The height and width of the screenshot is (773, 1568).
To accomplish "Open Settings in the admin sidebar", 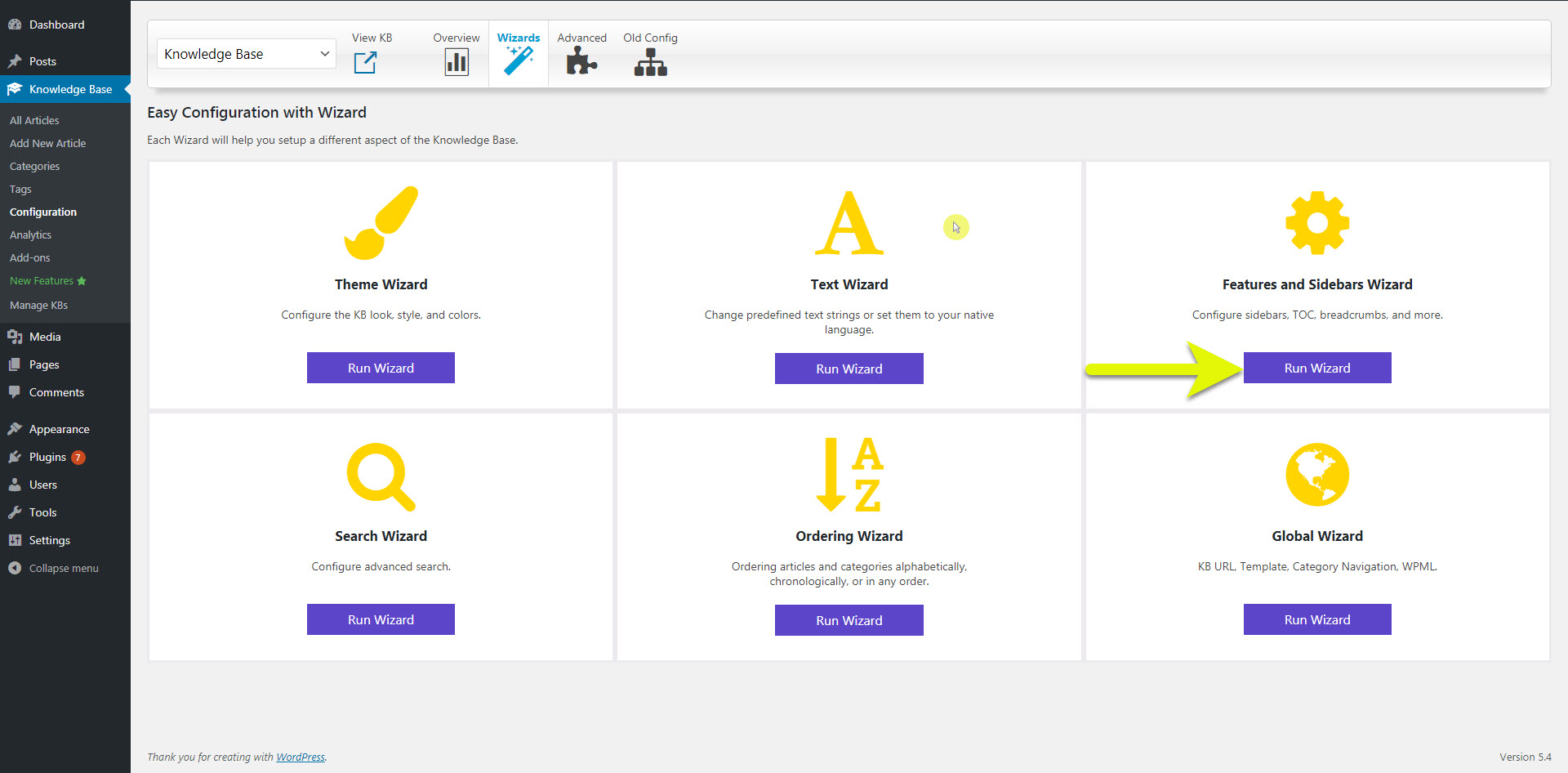I will (x=49, y=540).
